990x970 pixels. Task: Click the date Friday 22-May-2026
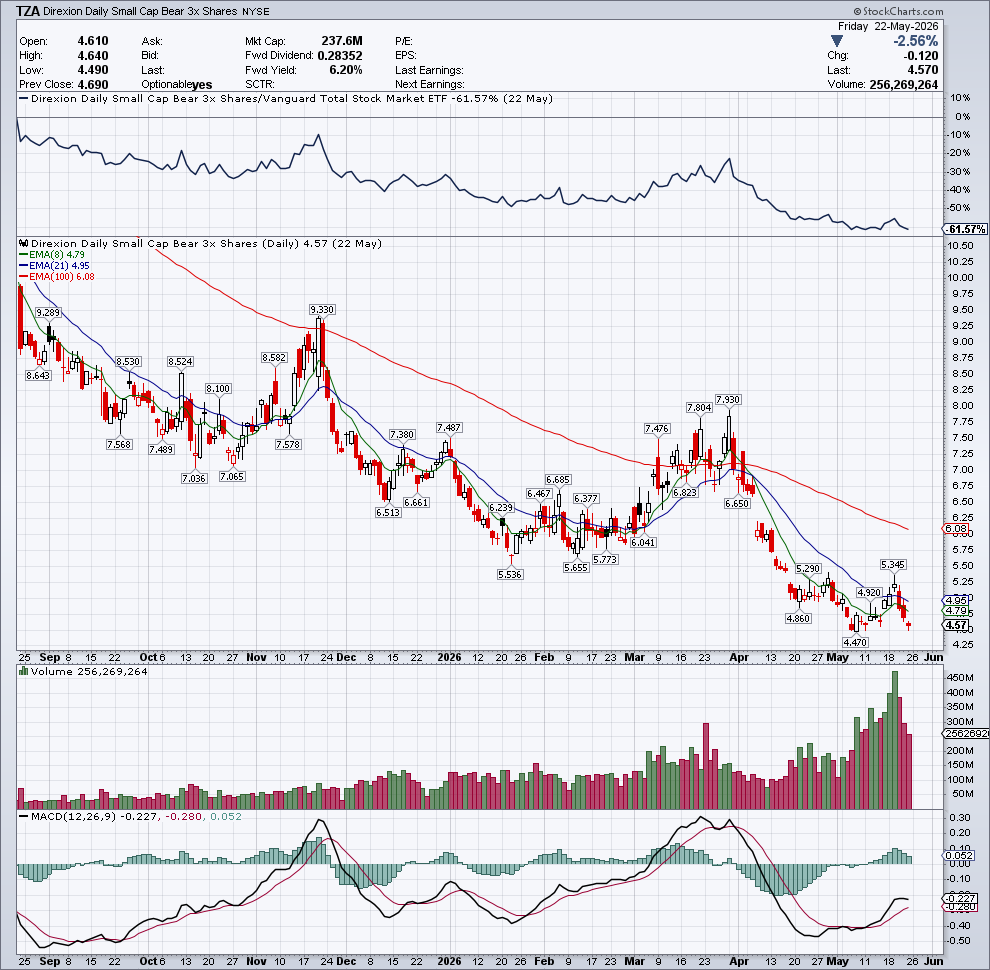pos(888,27)
